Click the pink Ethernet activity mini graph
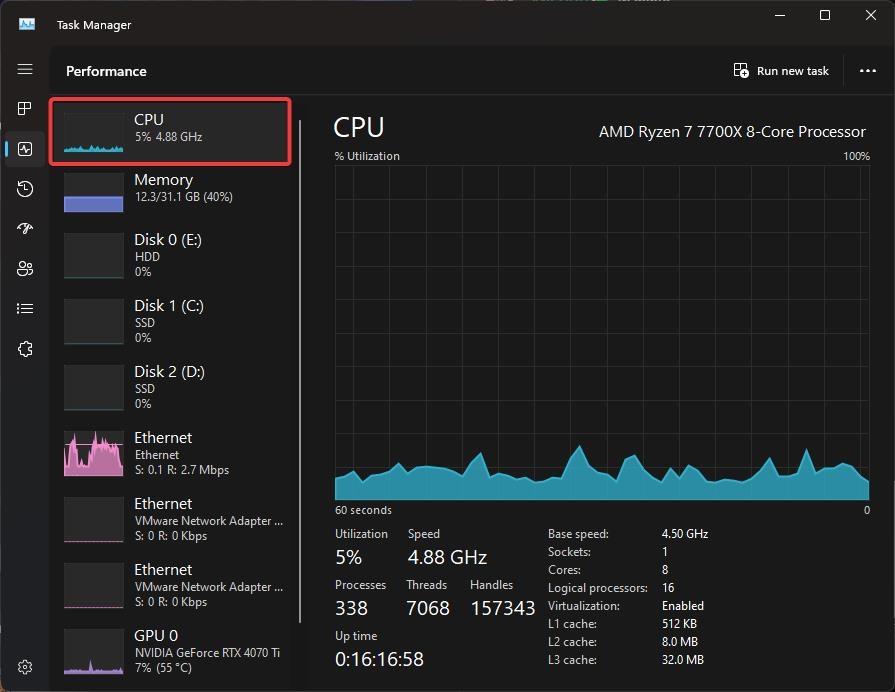 pyautogui.click(x=94, y=453)
